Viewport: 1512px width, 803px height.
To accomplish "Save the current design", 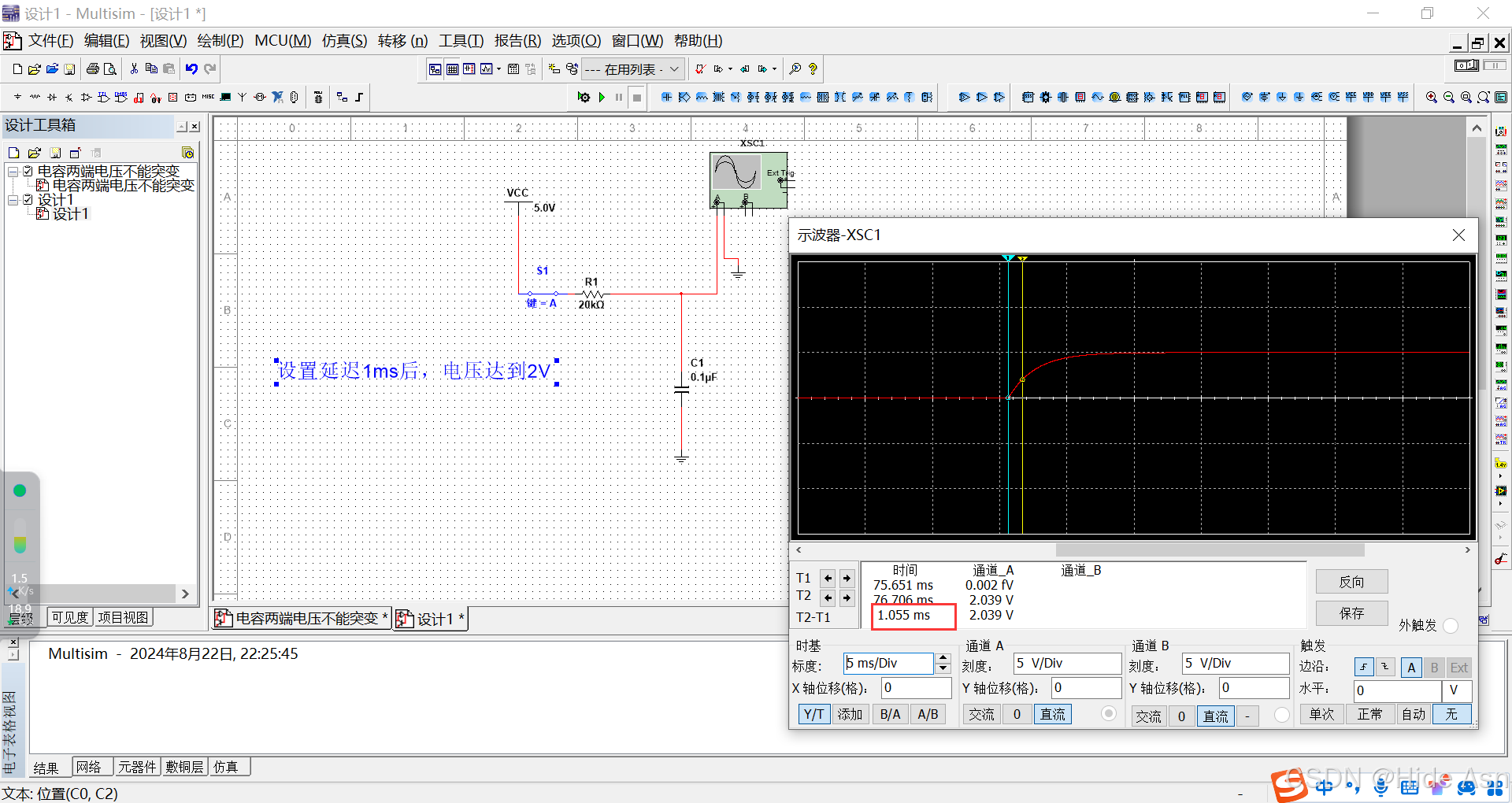I will [69, 69].
